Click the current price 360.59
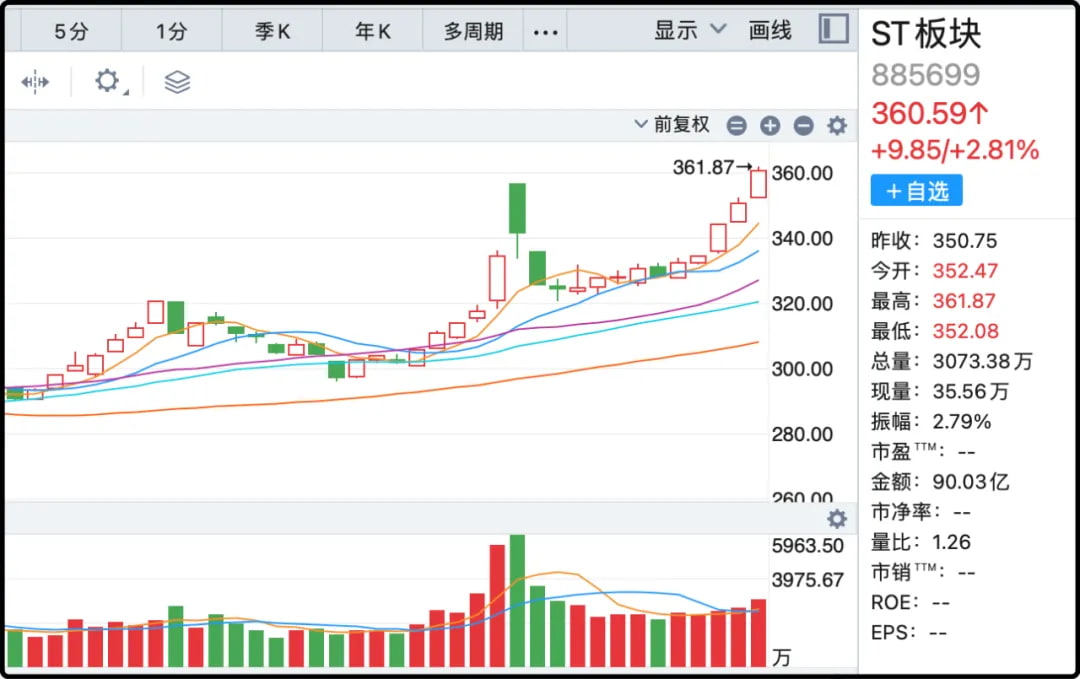This screenshot has height=679, width=1080. pos(930,113)
